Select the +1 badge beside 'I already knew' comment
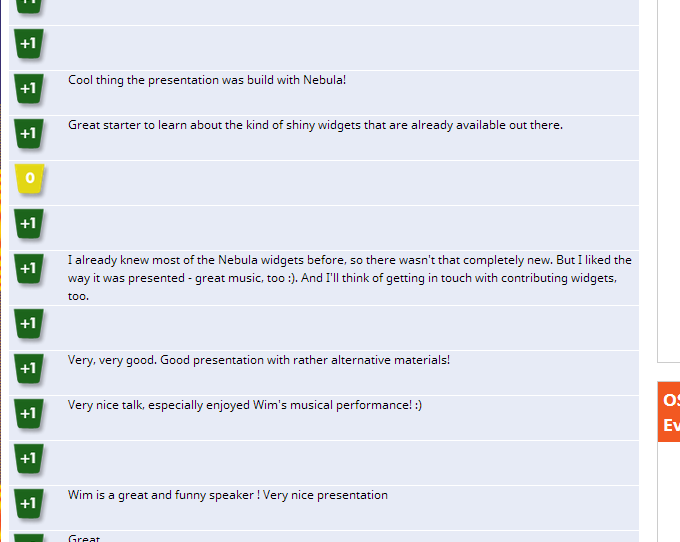Image resolution: width=680 pixels, height=542 pixels. pos(28,268)
